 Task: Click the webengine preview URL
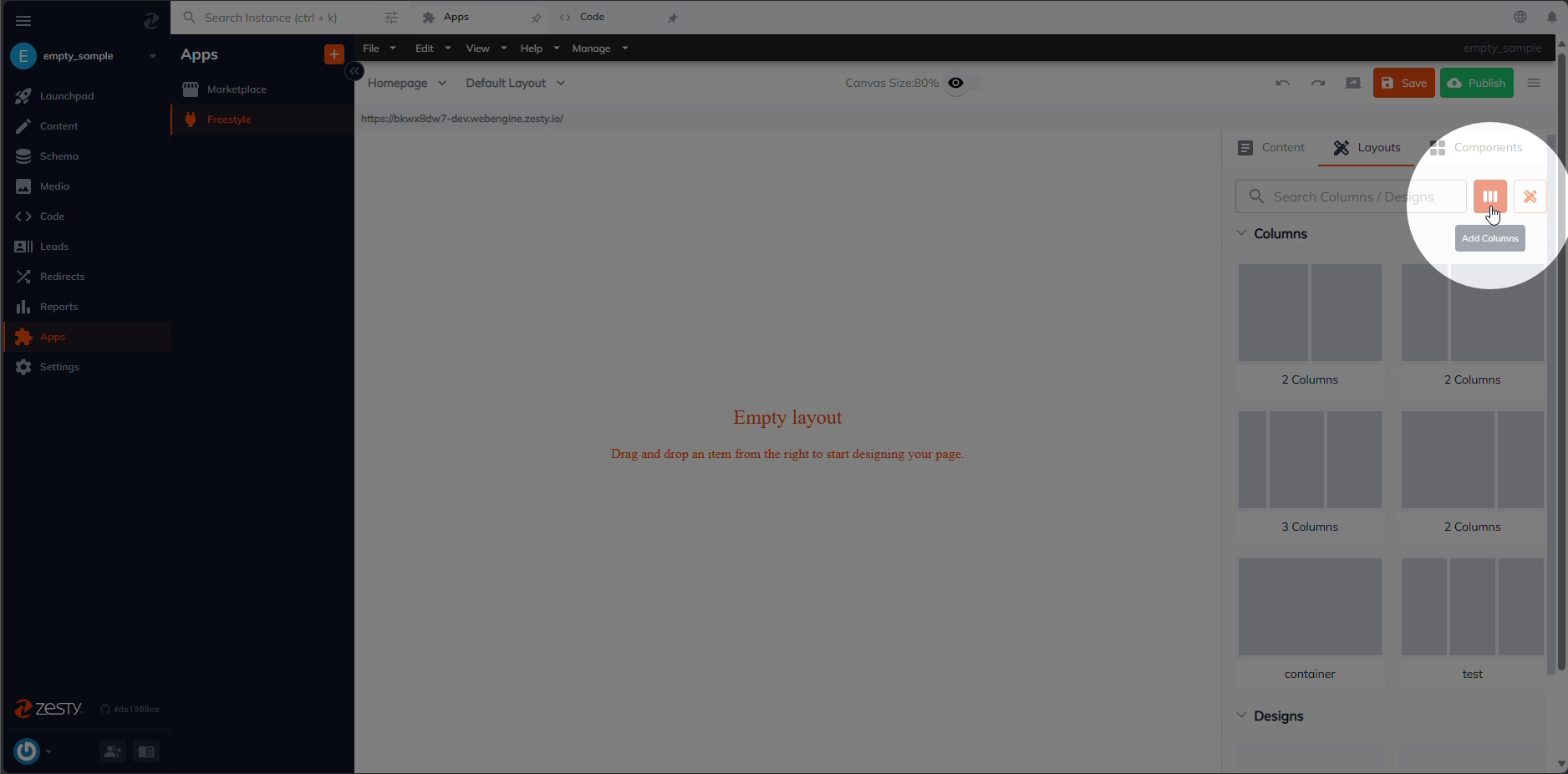tap(462, 119)
